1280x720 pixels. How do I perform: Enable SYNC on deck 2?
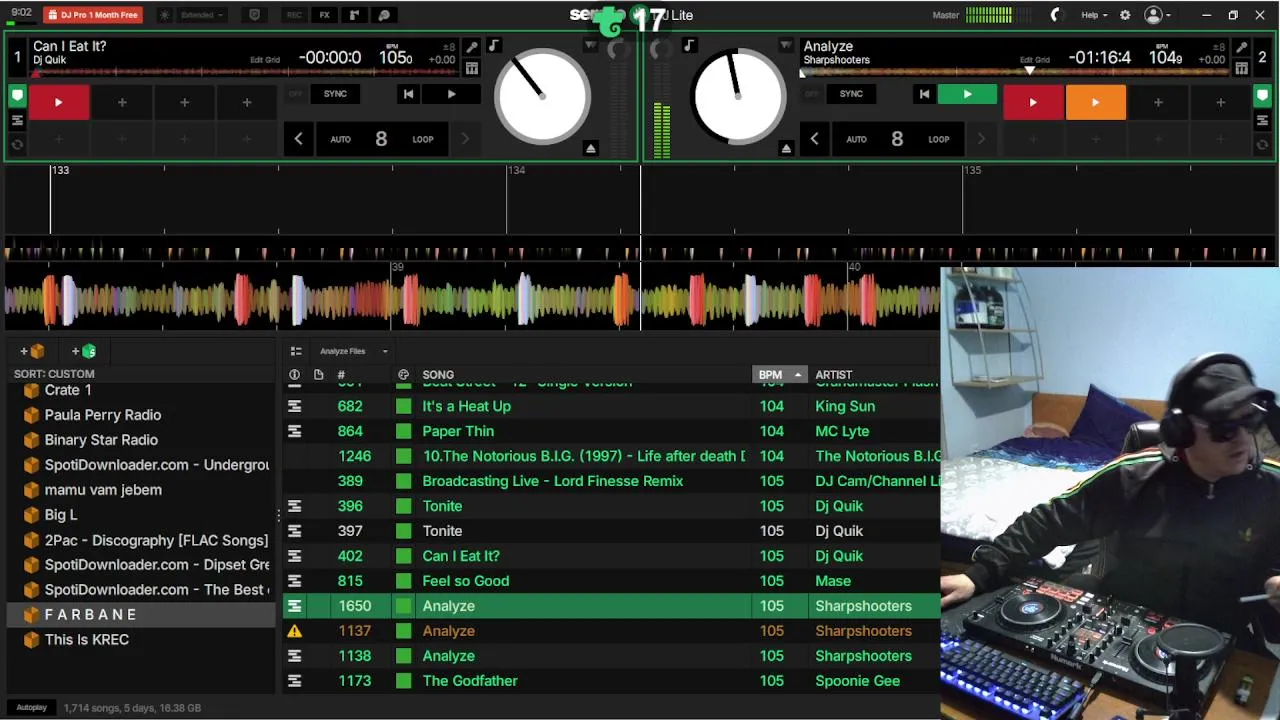tap(851, 94)
